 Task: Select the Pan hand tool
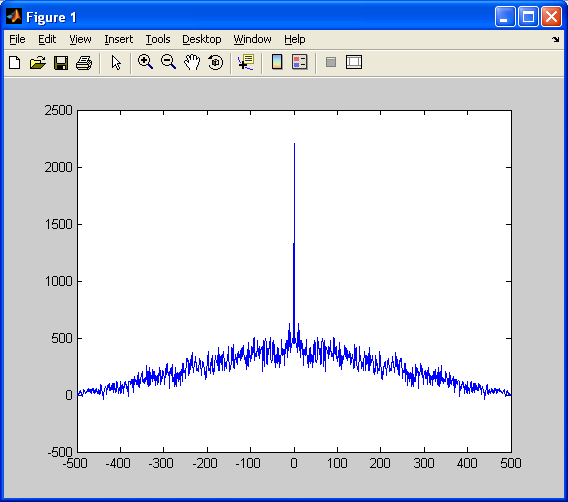[x=192, y=62]
